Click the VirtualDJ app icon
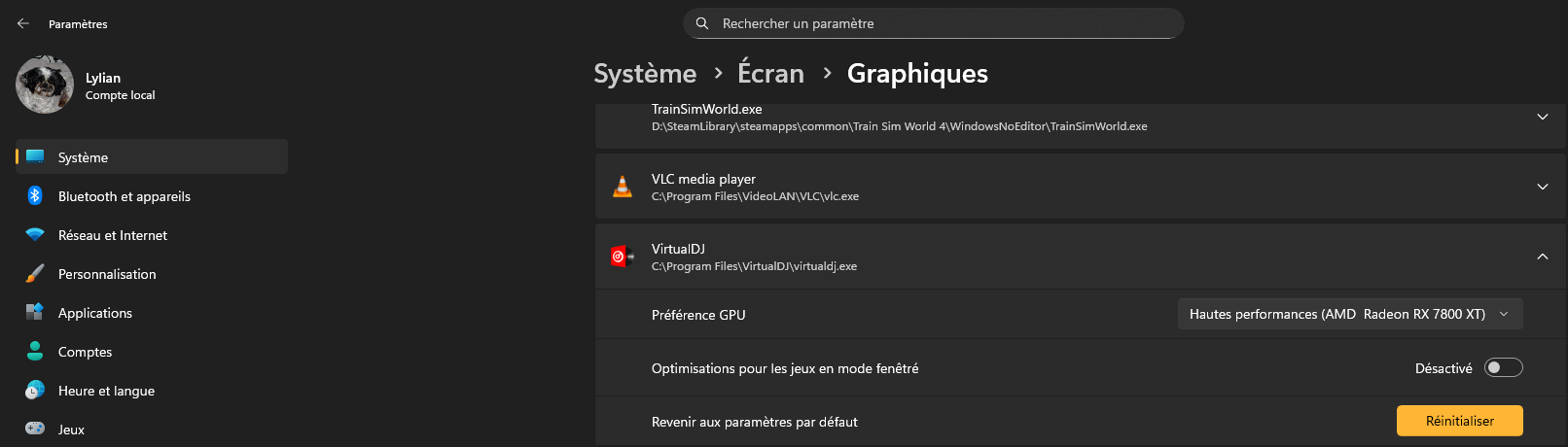 [x=622, y=257]
